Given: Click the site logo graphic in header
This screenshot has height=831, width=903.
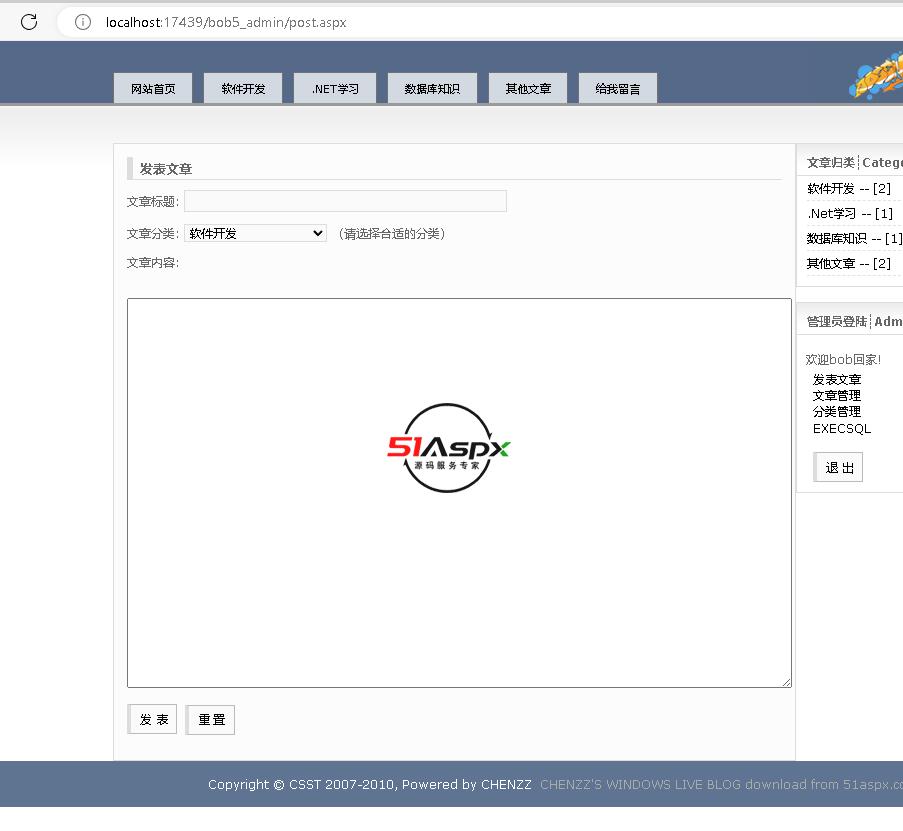Looking at the screenshot, I should 877,75.
